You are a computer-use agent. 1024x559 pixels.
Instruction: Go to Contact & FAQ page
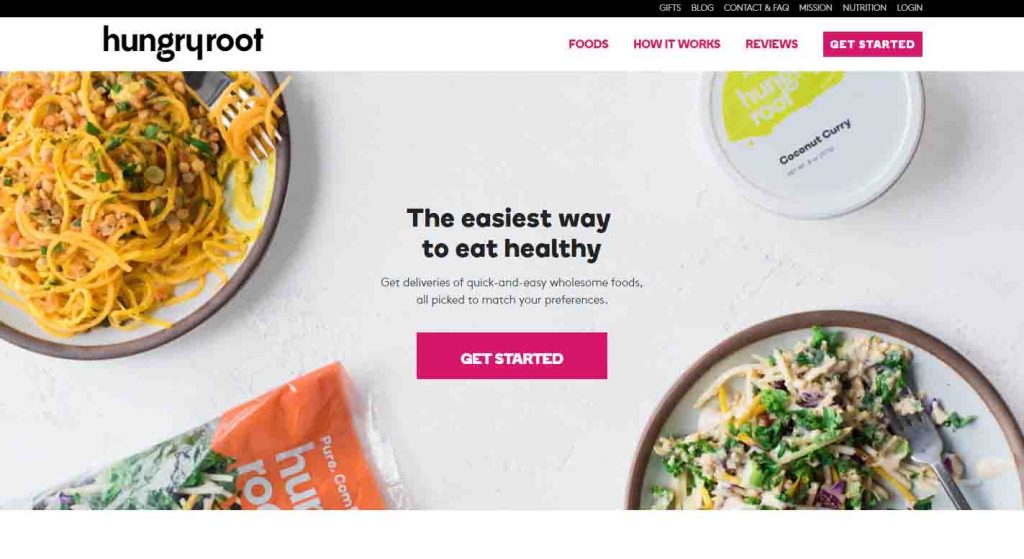click(756, 8)
